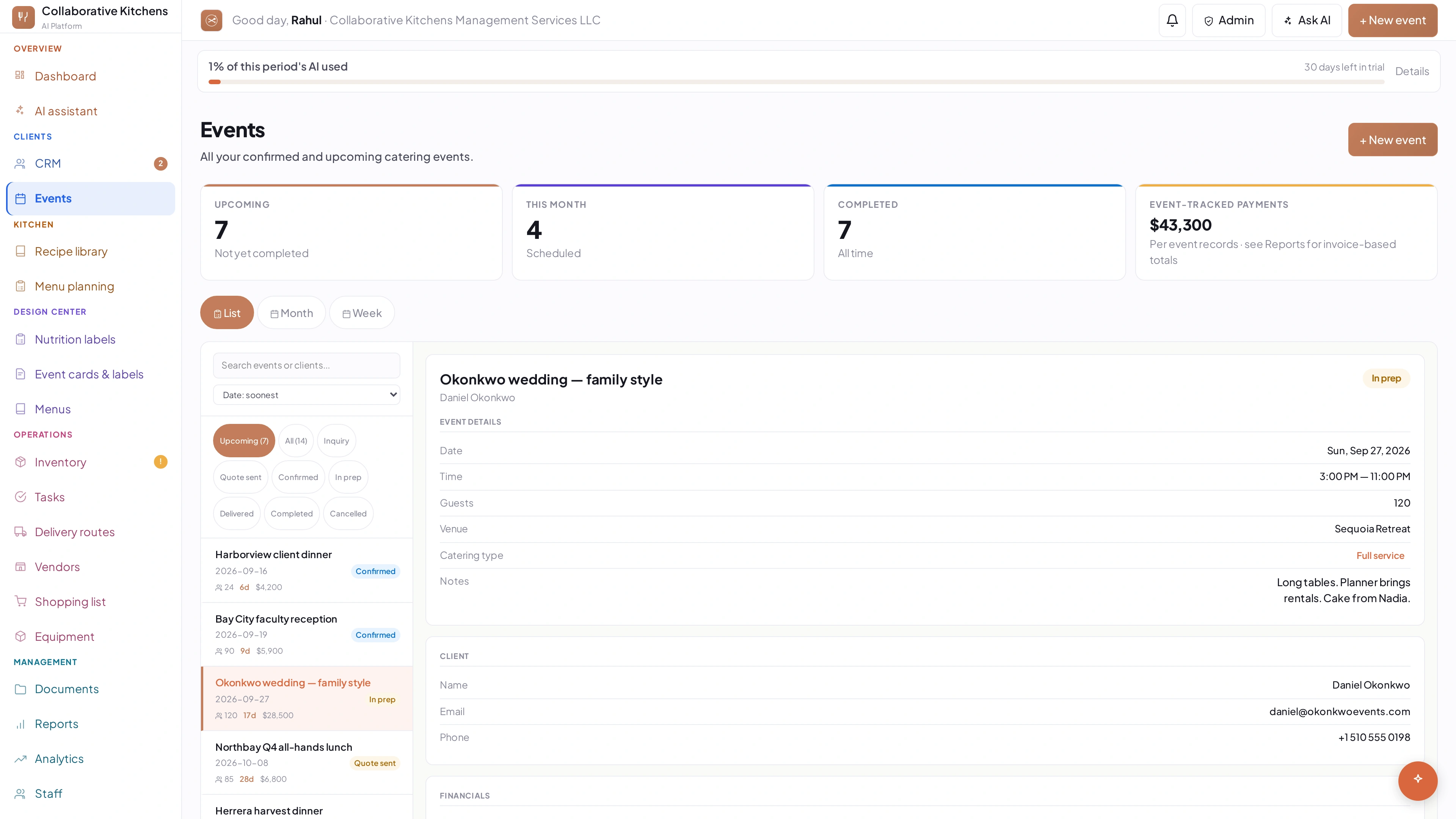Image resolution: width=1456 pixels, height=819 pixels.
Task: Filter events by Completed status
Action: coord(291,514)
